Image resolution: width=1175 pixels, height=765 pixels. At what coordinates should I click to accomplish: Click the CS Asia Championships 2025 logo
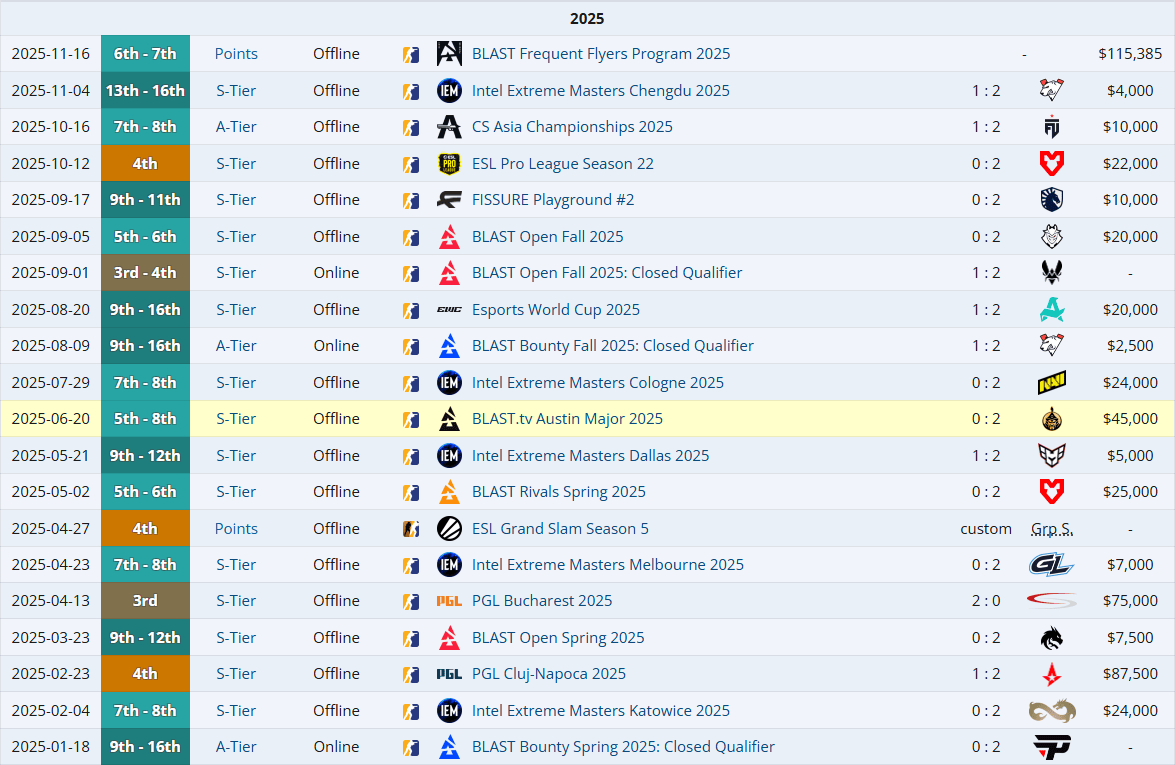click(449, 127)
